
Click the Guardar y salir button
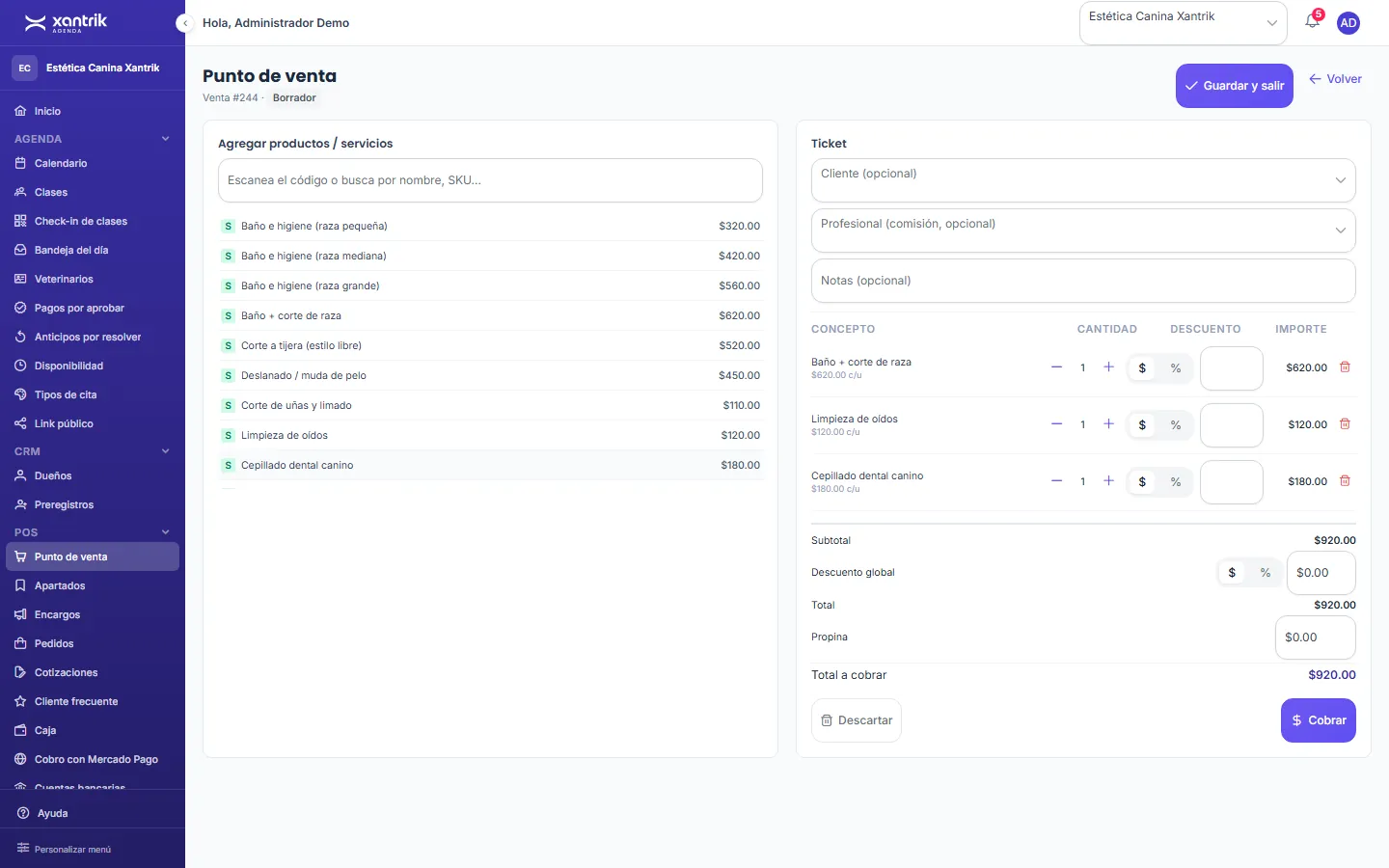1235,86
